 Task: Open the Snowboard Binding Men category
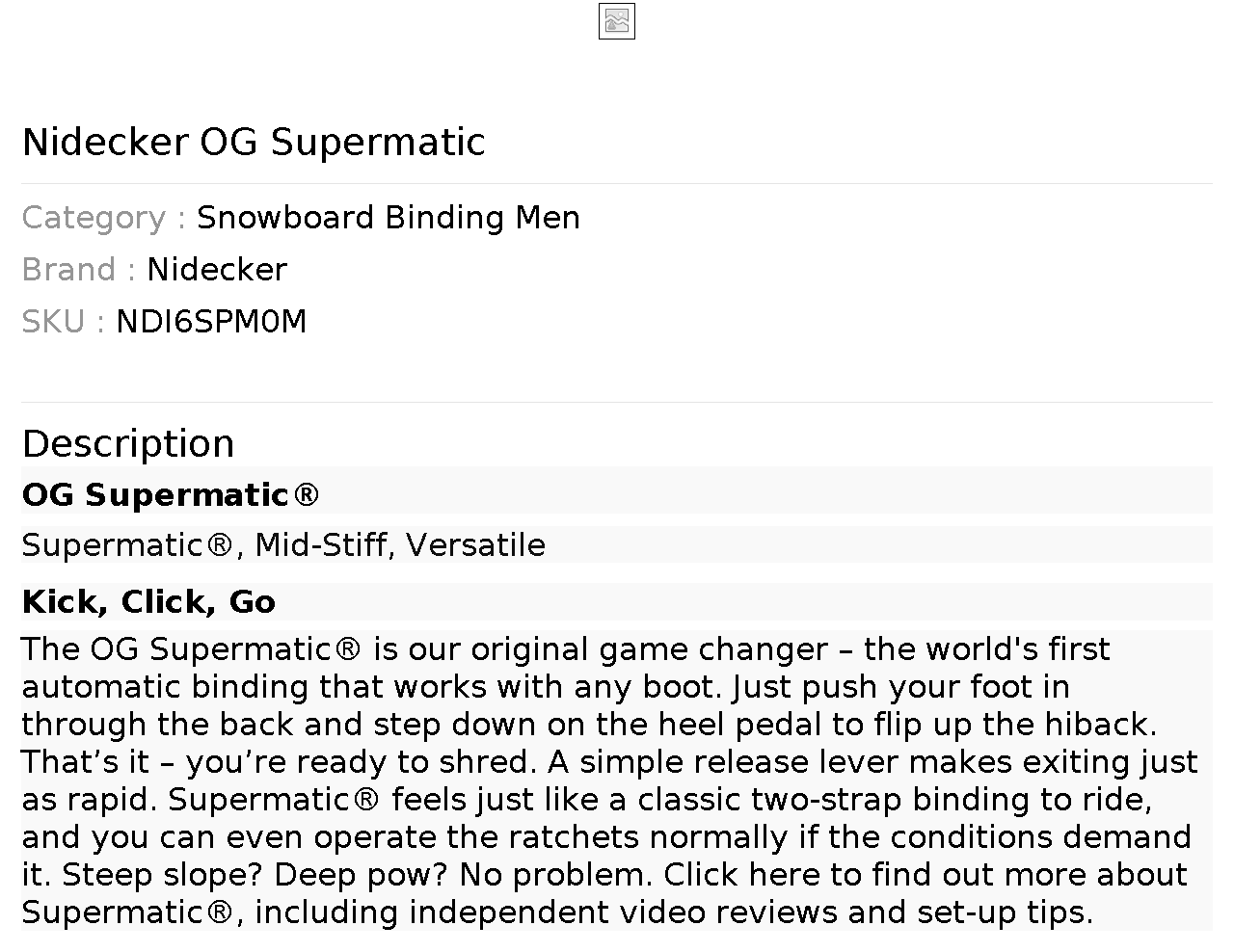coord(388,218)
